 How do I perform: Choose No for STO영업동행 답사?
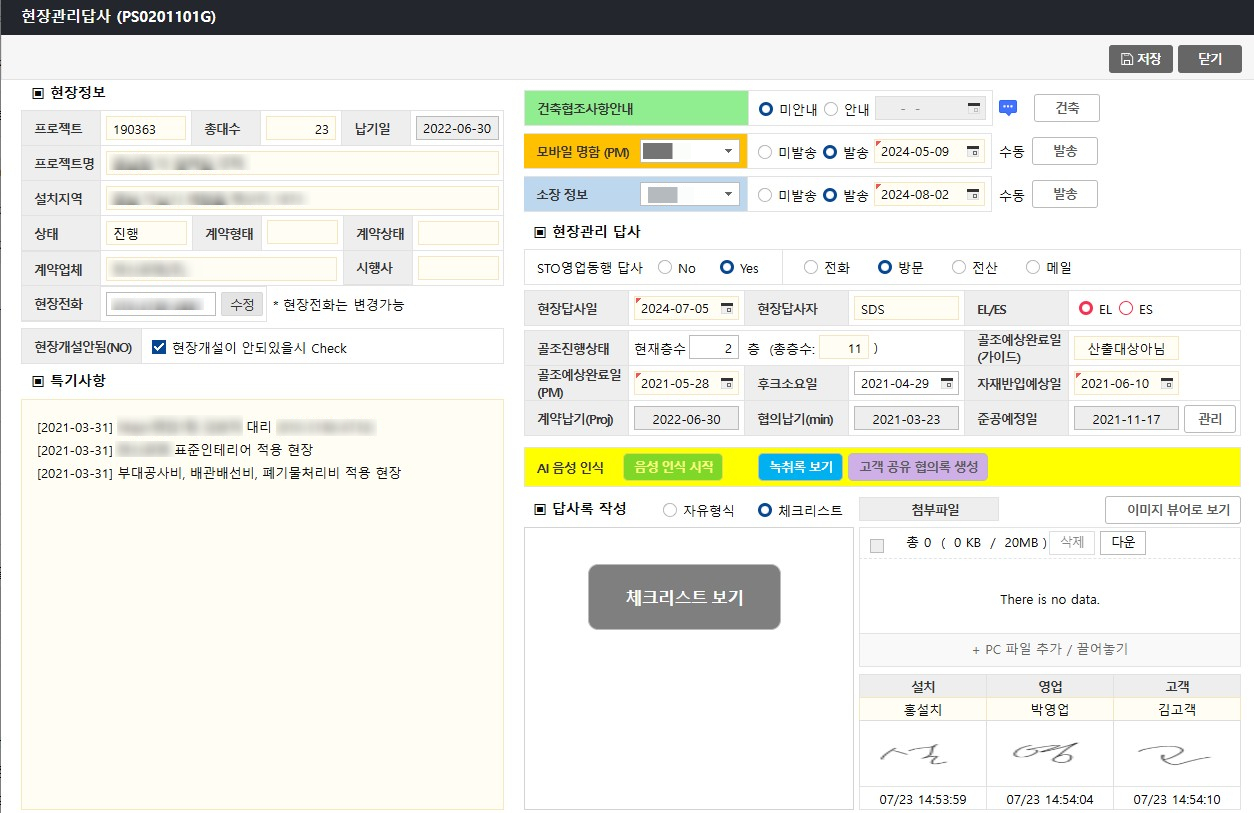665,268
